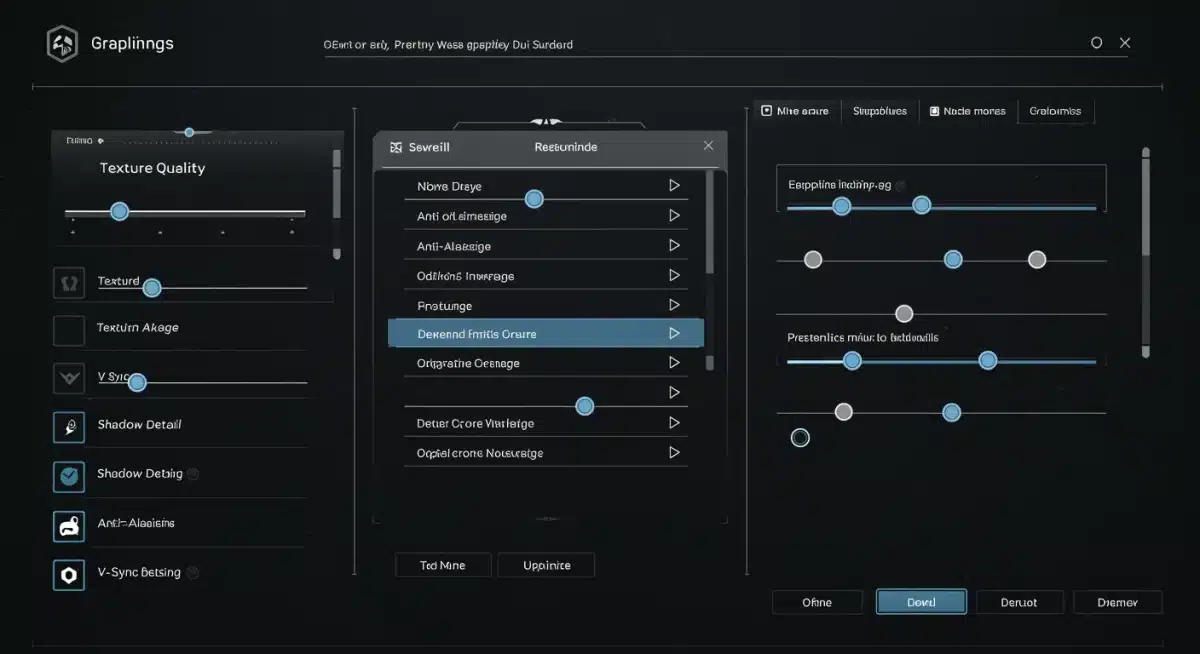Click the Graplinngs app logo icon

pyautogui.click(x=62, y=43)
